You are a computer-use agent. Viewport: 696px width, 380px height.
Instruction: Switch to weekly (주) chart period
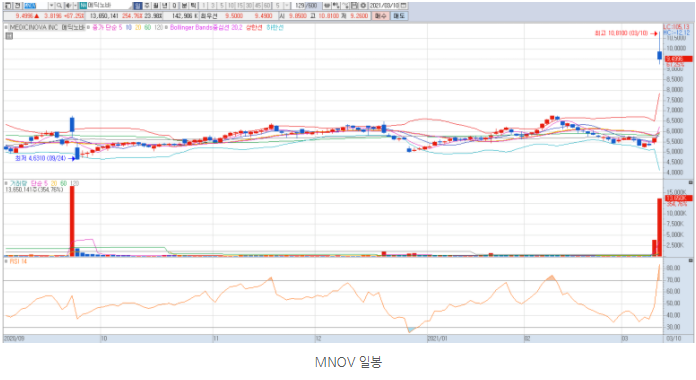[147, 5]
